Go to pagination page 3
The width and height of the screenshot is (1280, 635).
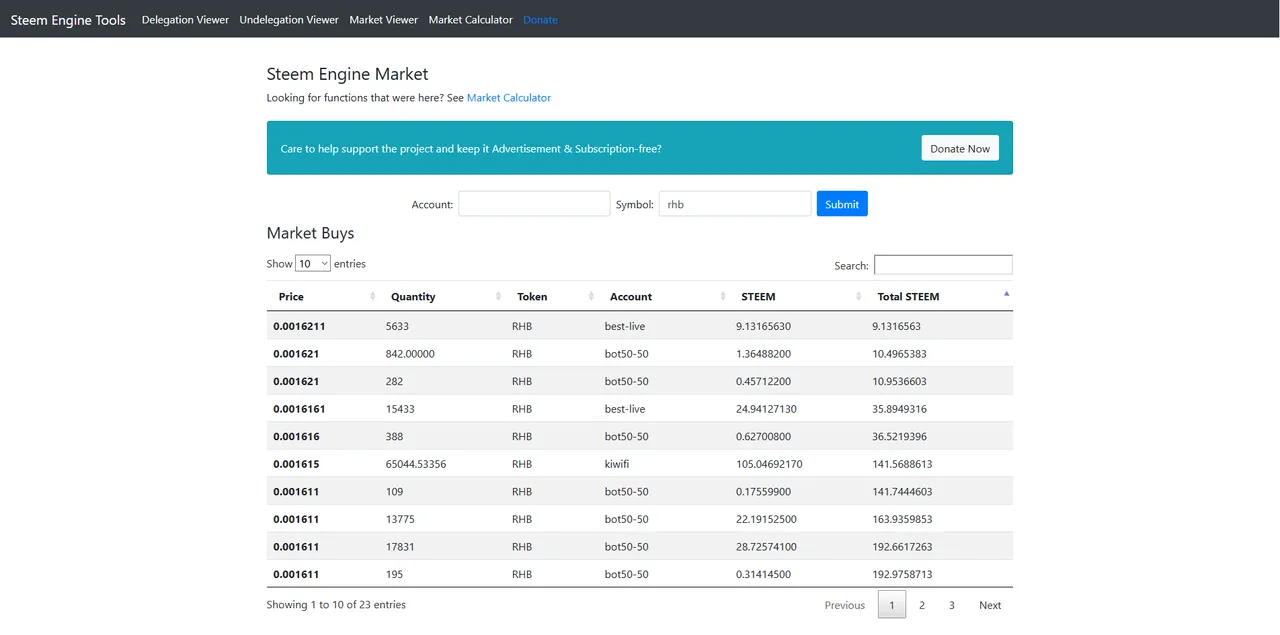pos(952,605)
